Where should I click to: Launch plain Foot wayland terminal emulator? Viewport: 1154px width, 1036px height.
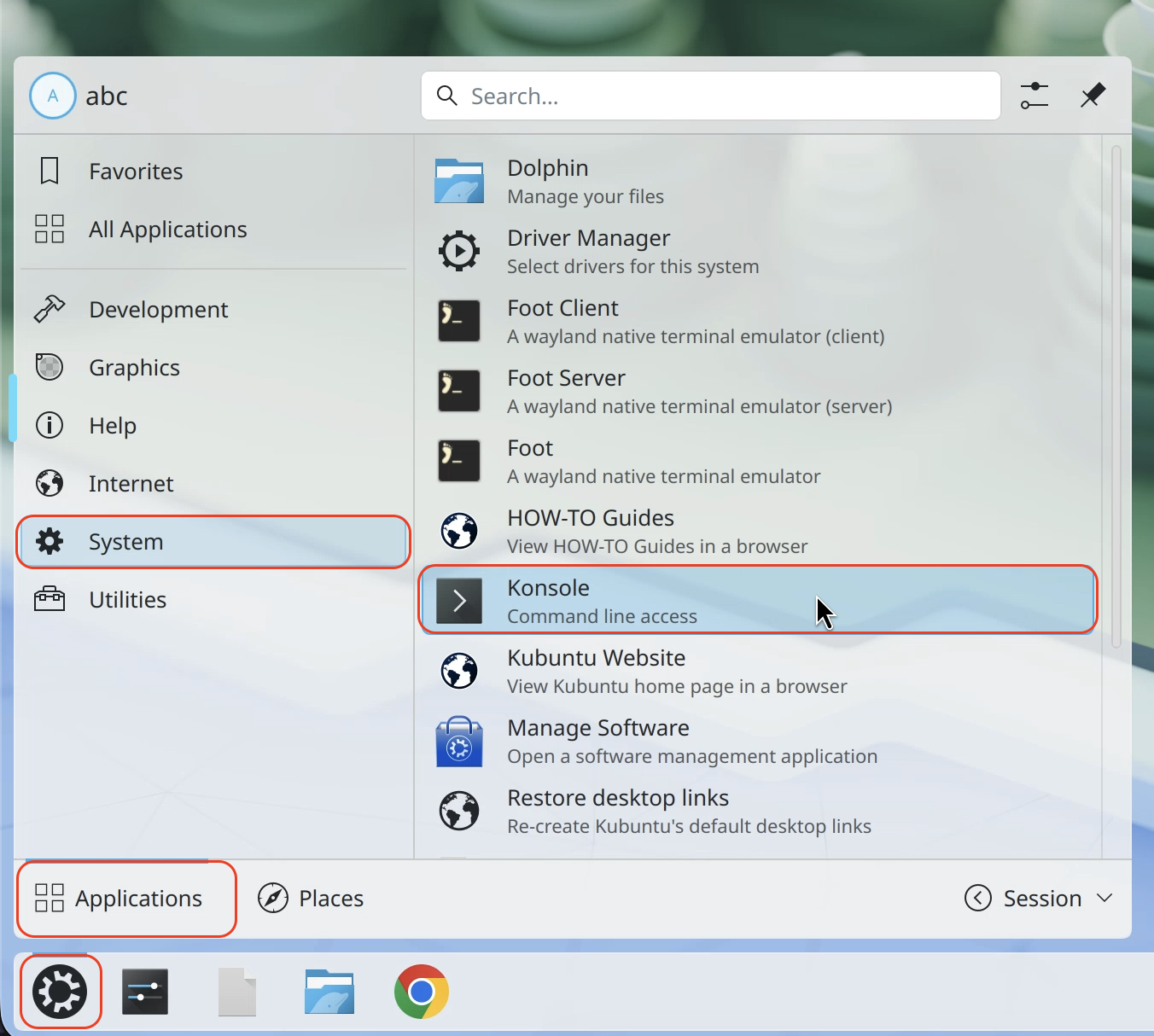click(x=758, y=461)
